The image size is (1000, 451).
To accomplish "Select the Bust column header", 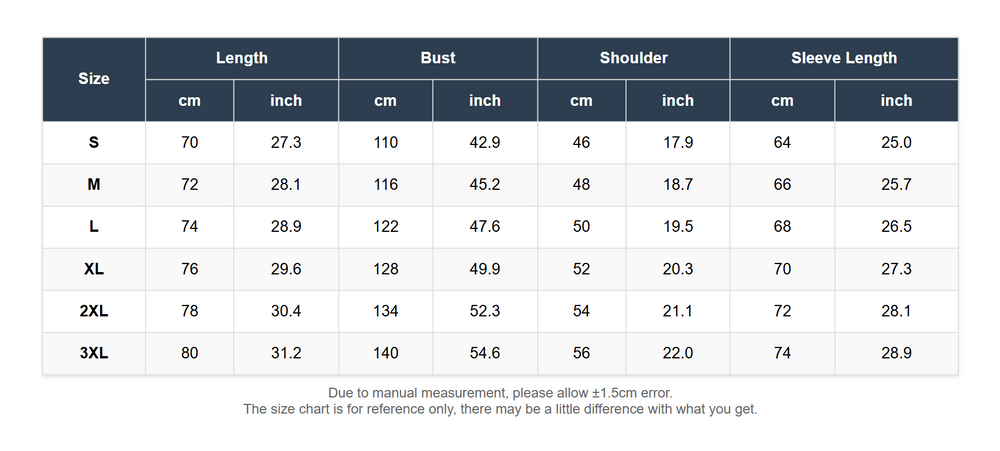I will tap(438, 58).
